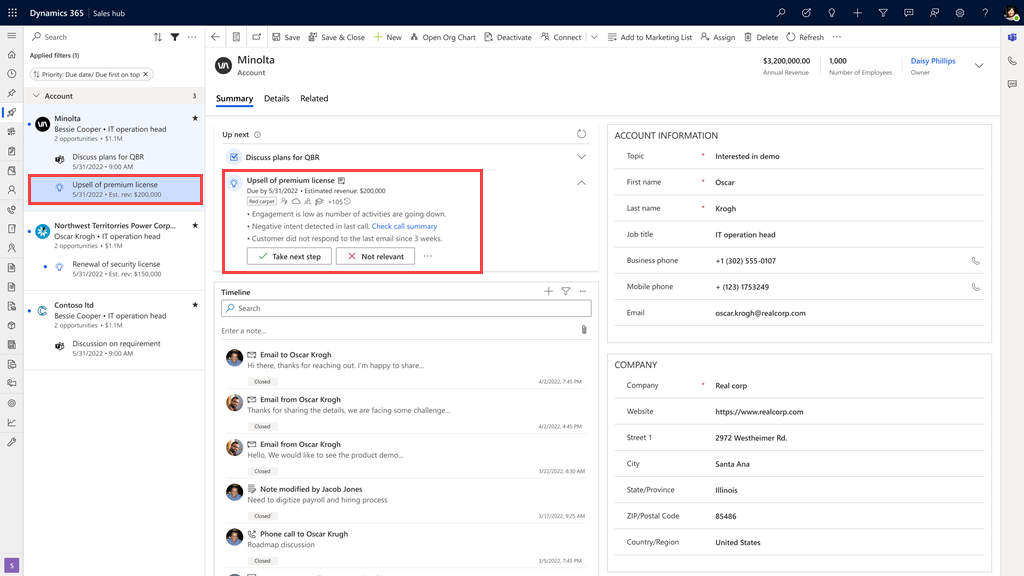
Task: Click the Refresh command
Action: click(x=805, y=37)
